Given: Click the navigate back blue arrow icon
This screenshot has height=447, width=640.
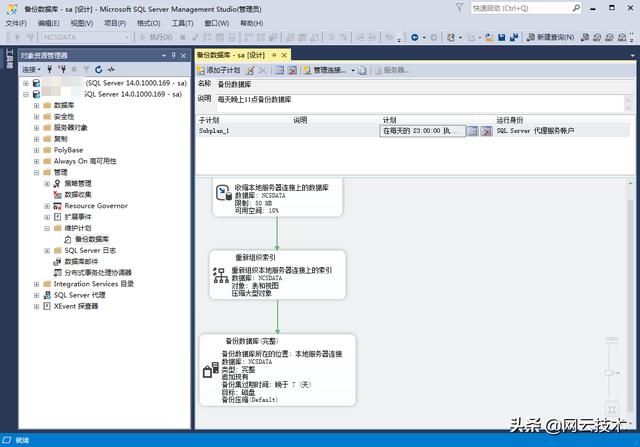Looking at the screenshot, I should pyautogui.click(x=415, y=38).
